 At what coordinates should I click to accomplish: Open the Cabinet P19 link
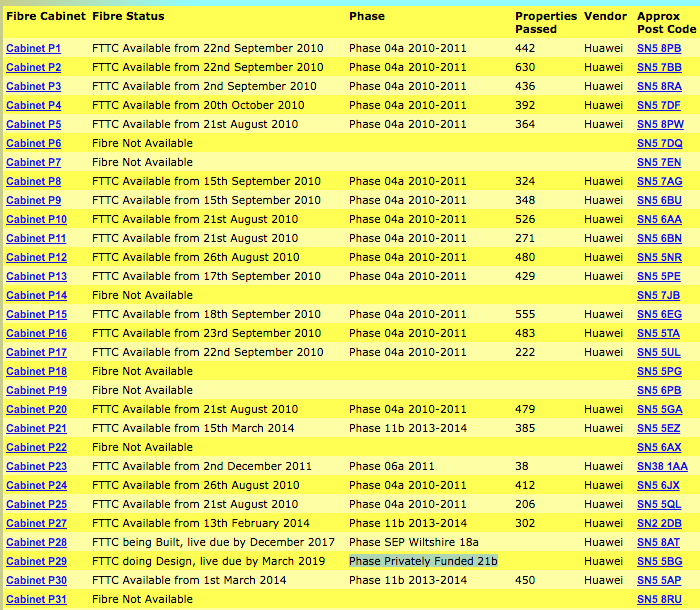(37, 390)
